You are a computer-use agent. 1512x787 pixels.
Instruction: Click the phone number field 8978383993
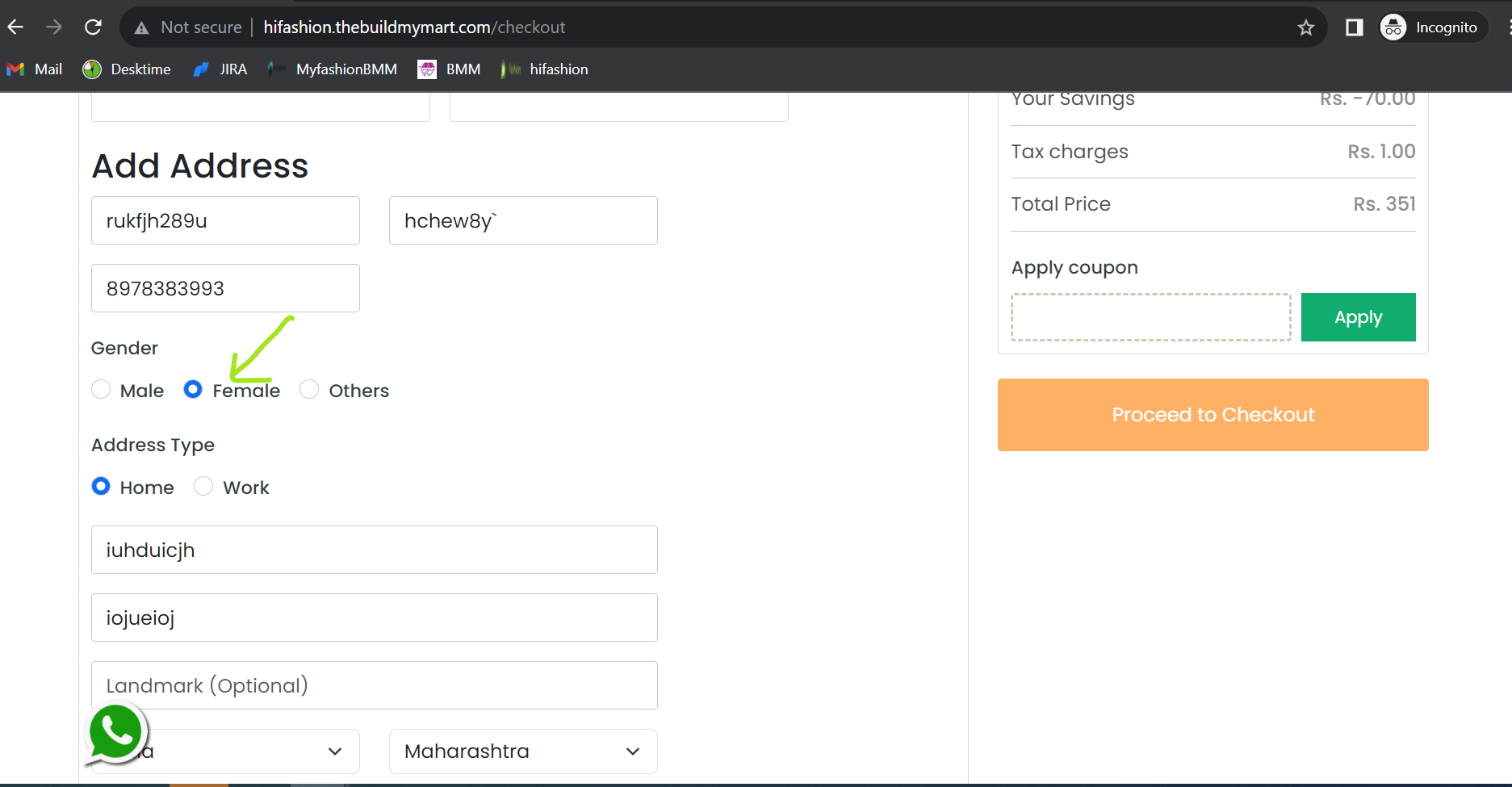[225, 288]
